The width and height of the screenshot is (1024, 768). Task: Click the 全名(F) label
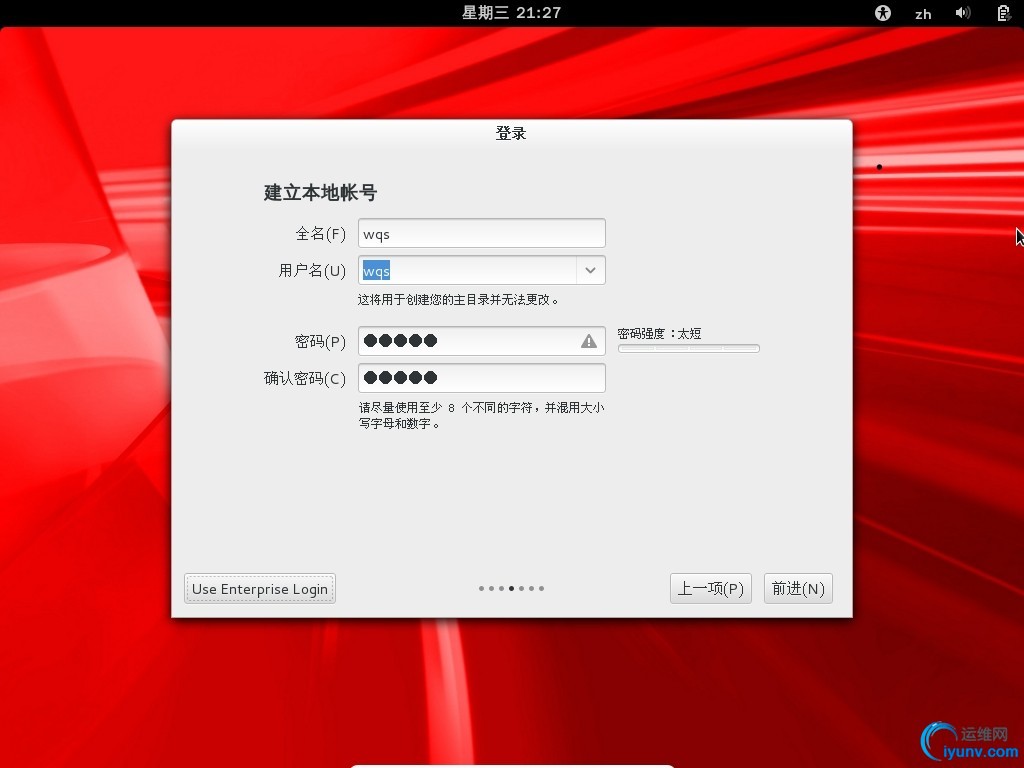point(321,234)
